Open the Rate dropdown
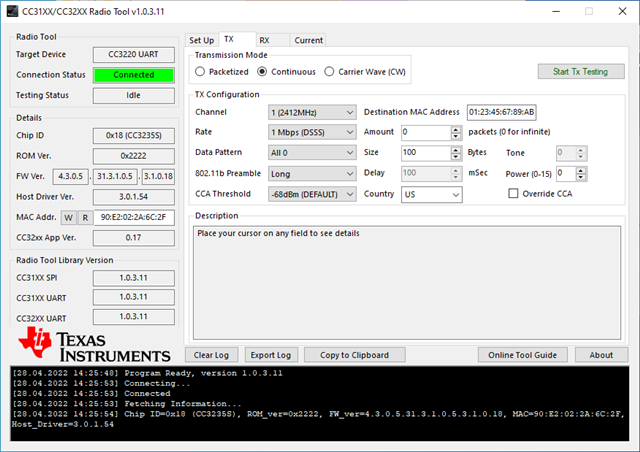This screenshot has height=452, width=640. tap(312, 132)
